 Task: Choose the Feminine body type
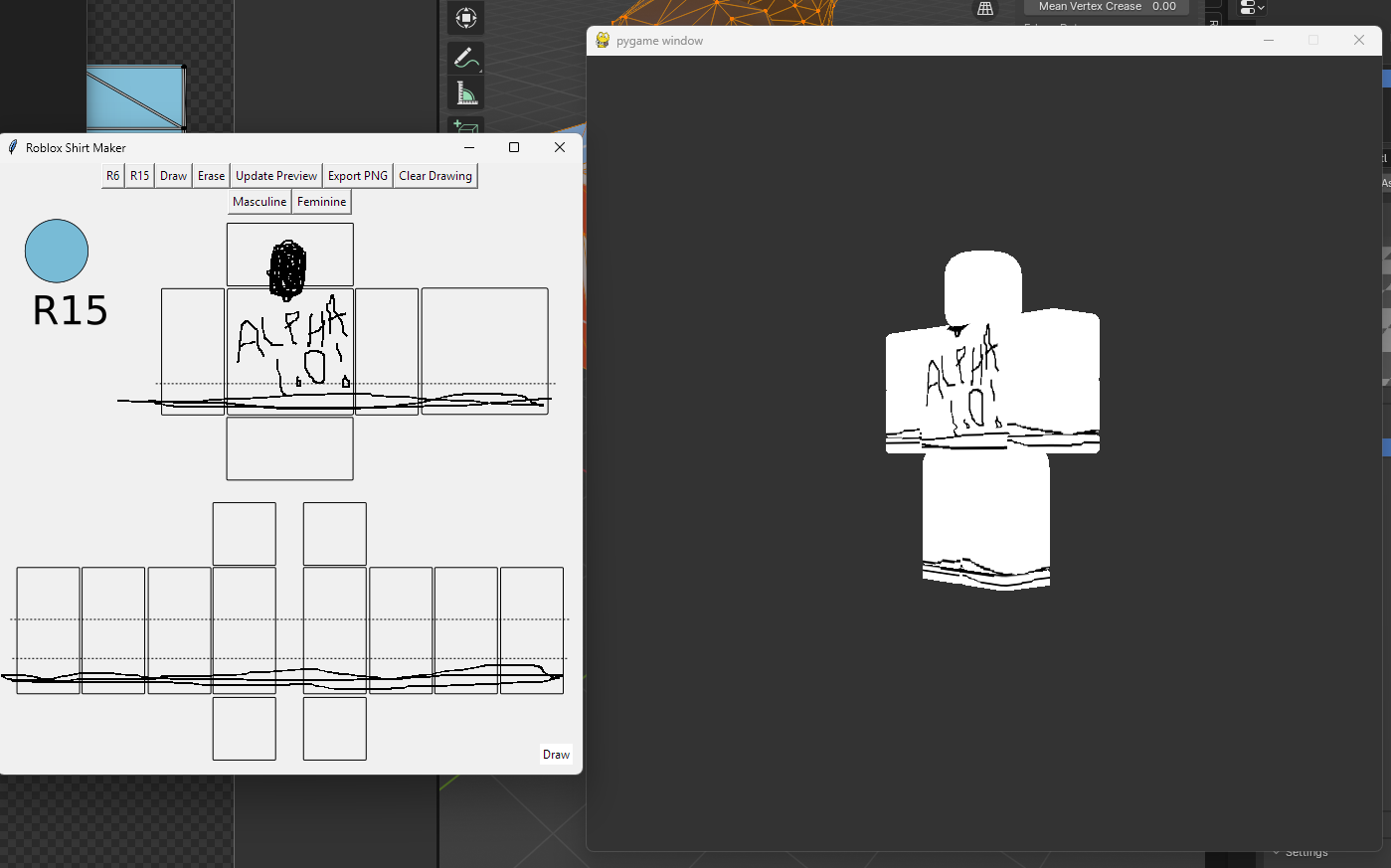(x=321, y=202)
